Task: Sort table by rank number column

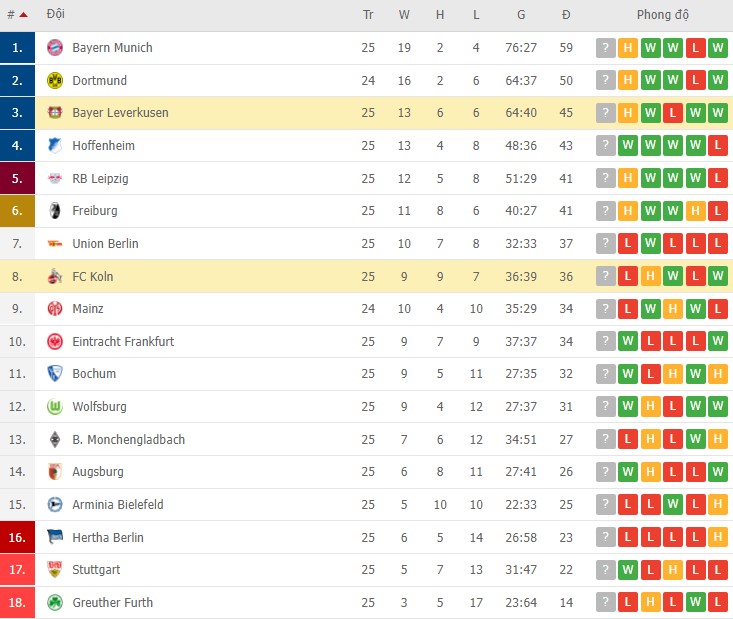Action: (16, 15)
